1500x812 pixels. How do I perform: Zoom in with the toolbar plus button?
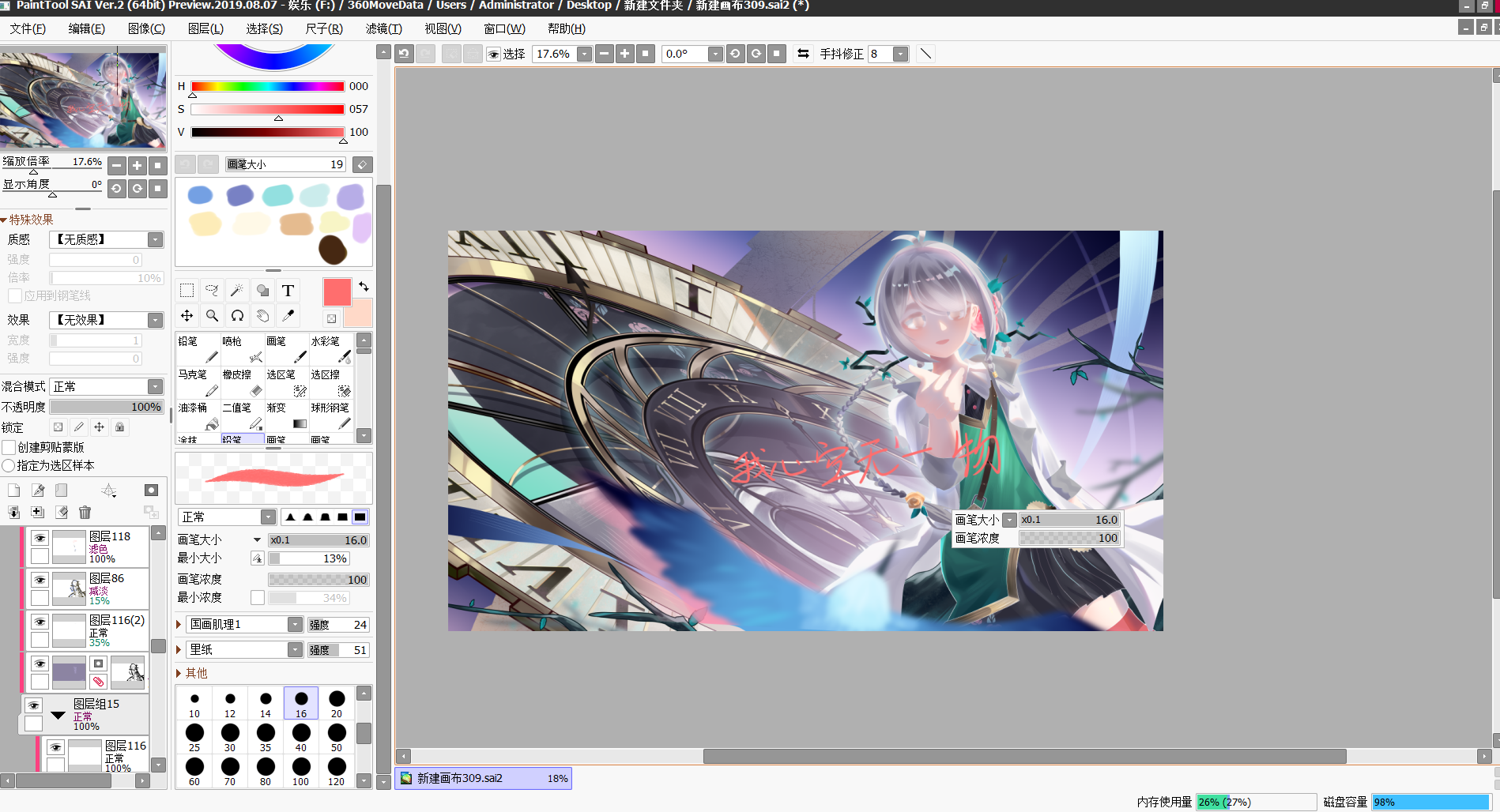click(624, 54)
